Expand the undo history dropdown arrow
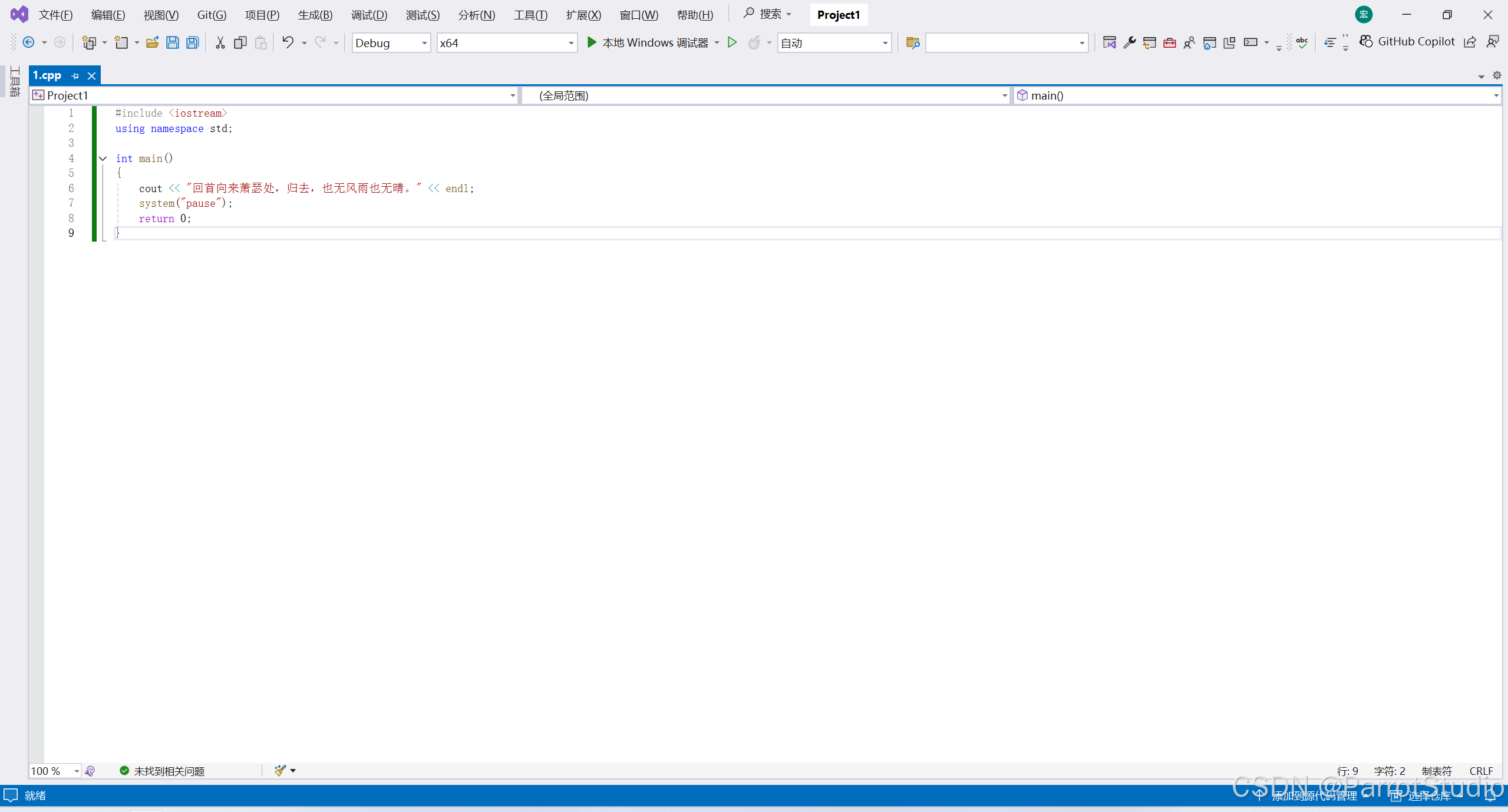This screenshot has width=1508, height=812. pos(304,43)
